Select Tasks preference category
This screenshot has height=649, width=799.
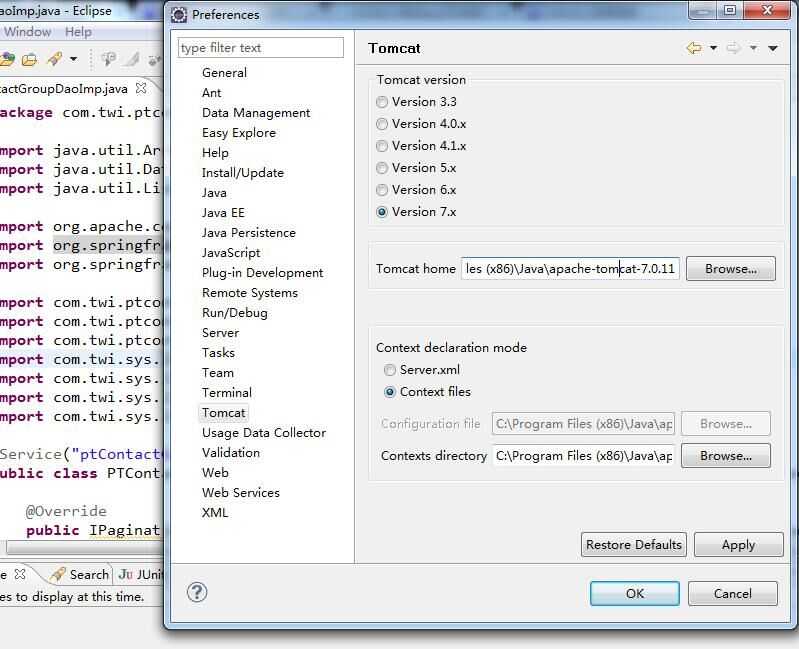(x=218, y=353)
